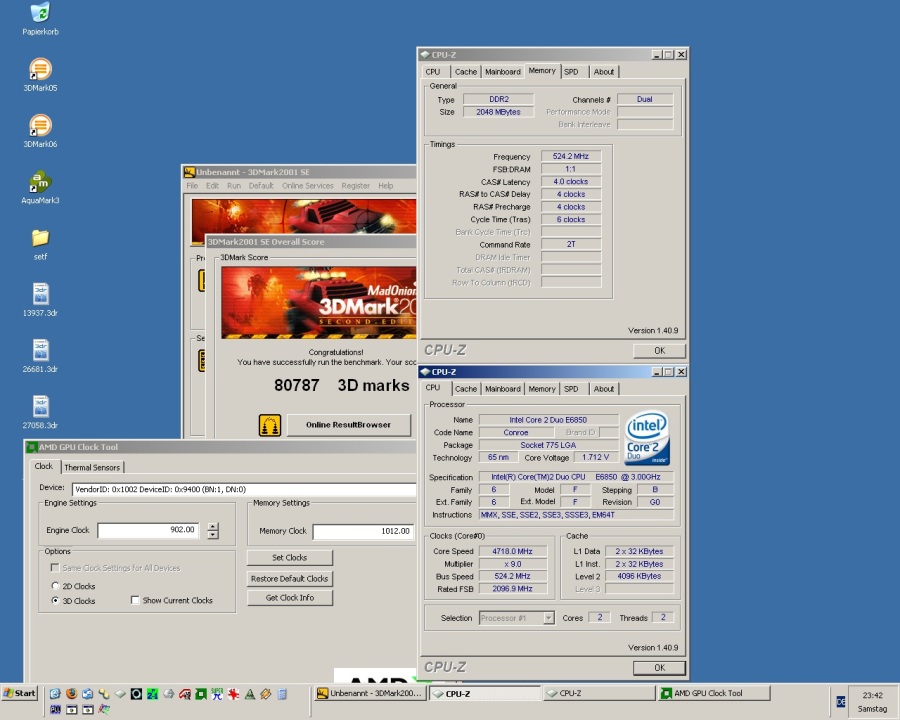
Task: Click the Memory Clock input field
Action: click(x=363, y=531)
